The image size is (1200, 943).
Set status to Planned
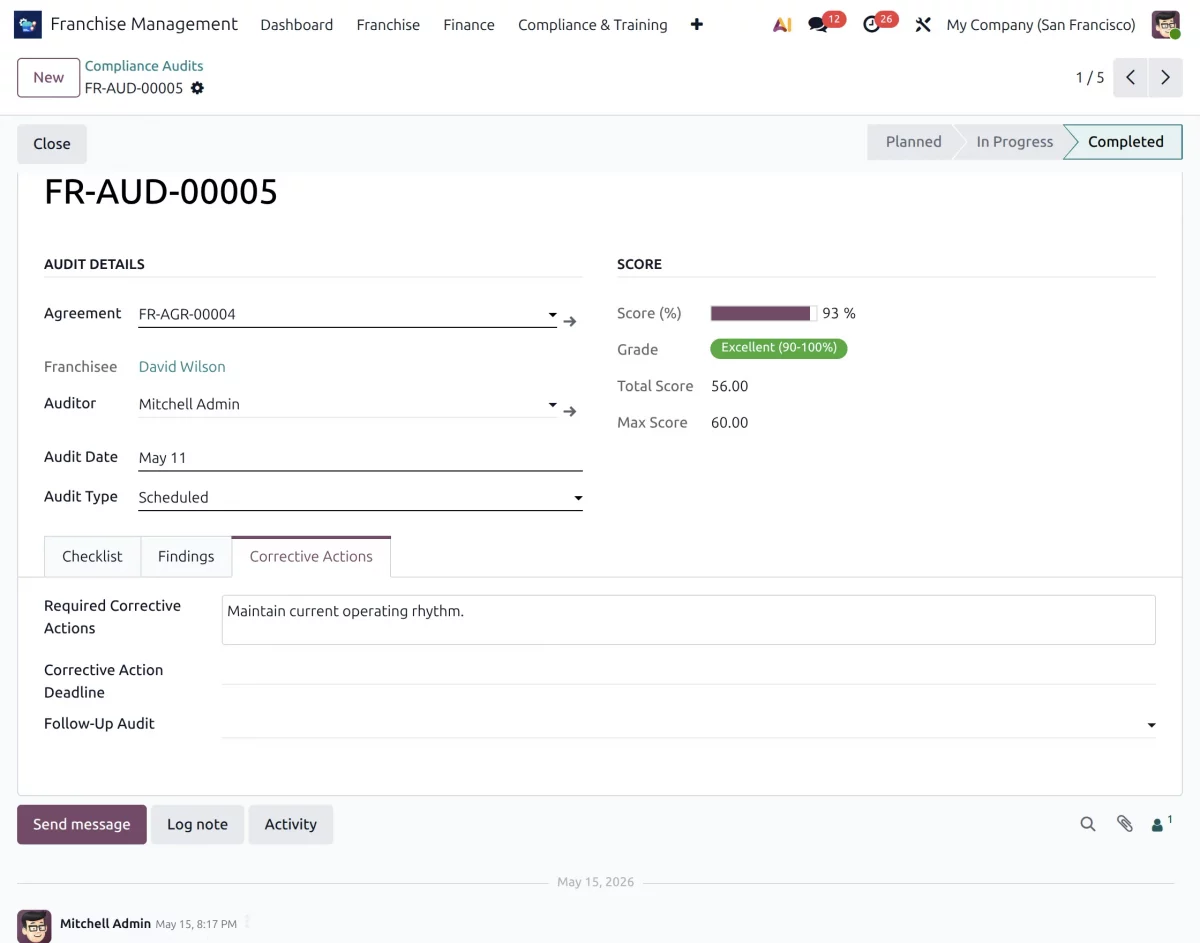pyautogui.click(x=910, y=142)
